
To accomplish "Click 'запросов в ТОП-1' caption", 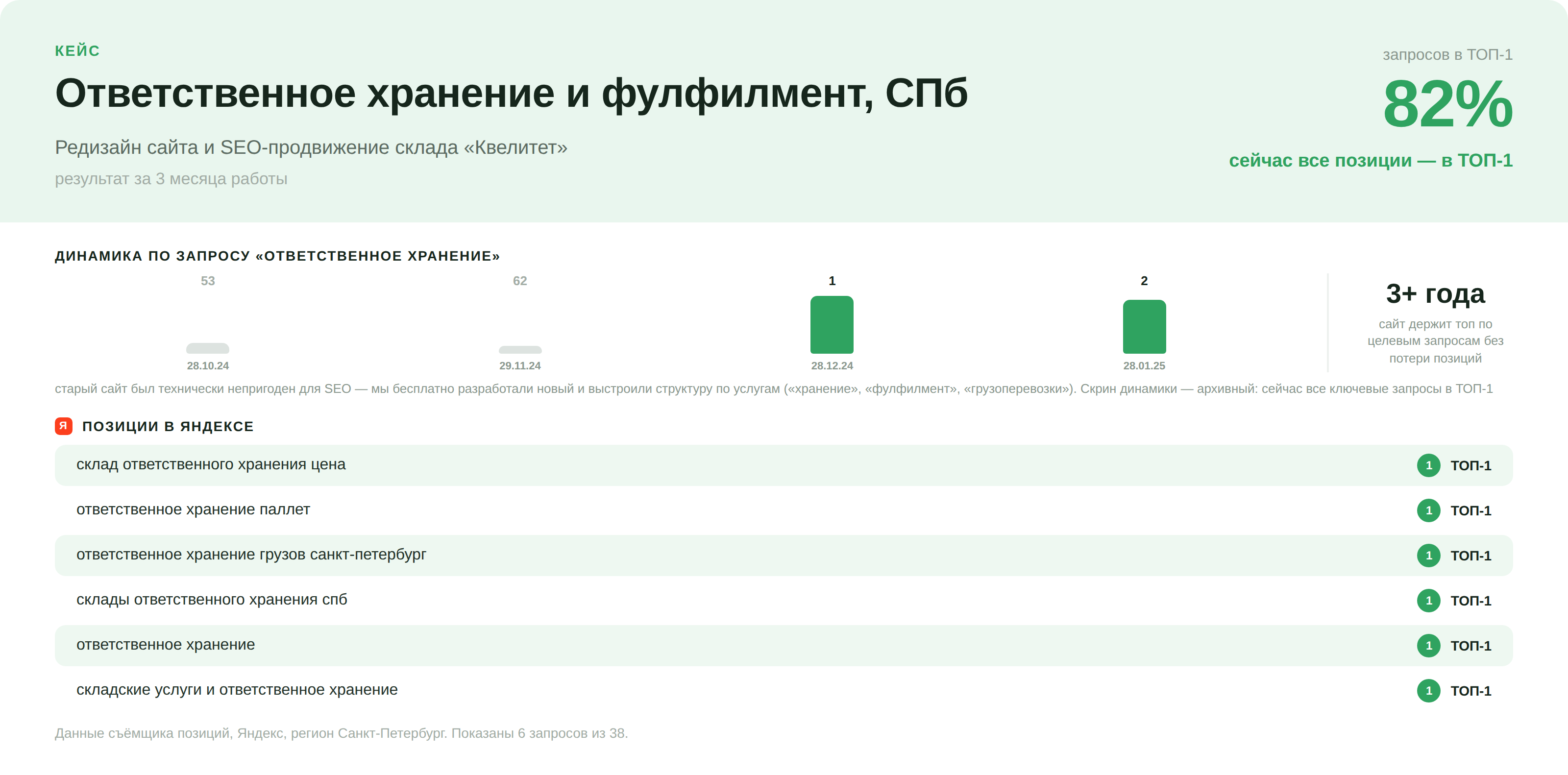I will [1447, 55].
